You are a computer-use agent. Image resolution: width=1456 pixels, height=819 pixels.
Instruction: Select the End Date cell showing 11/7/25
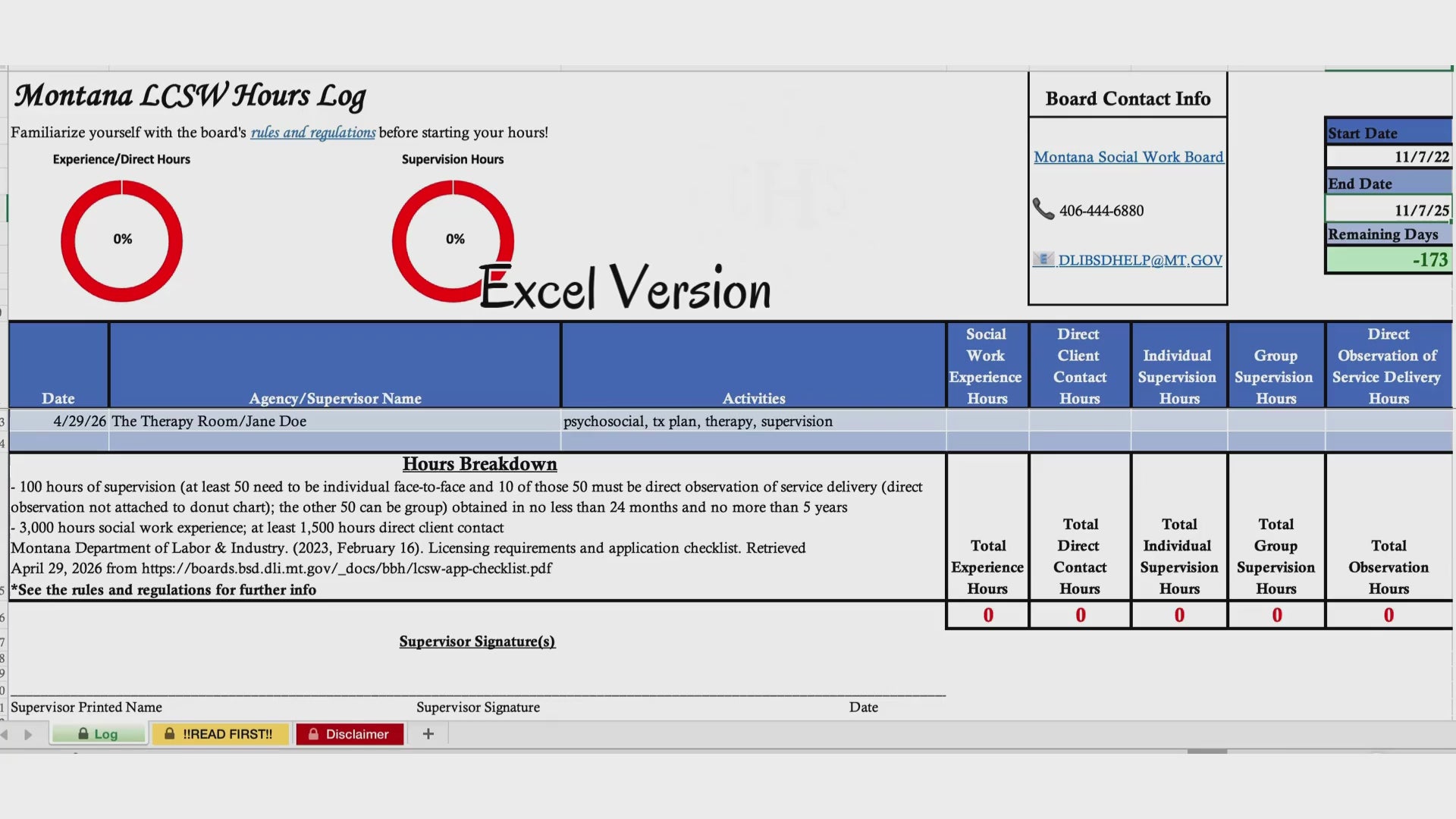1389,209
